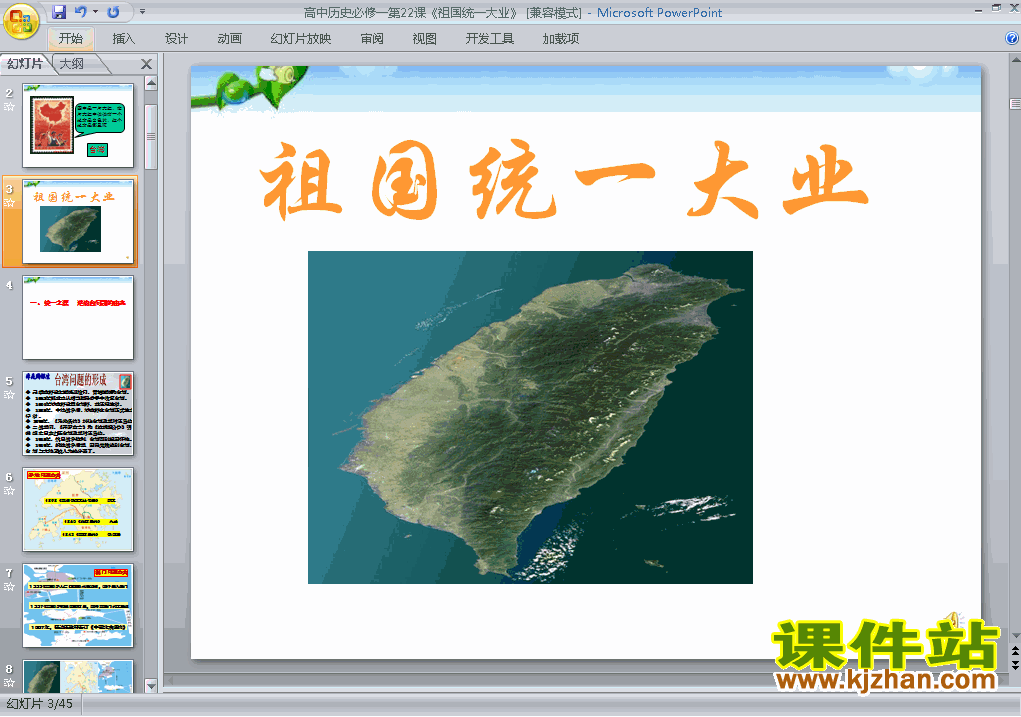This screenshot has width=1021, height=717.
Task: Redo the last action
Action: [113, 12]
